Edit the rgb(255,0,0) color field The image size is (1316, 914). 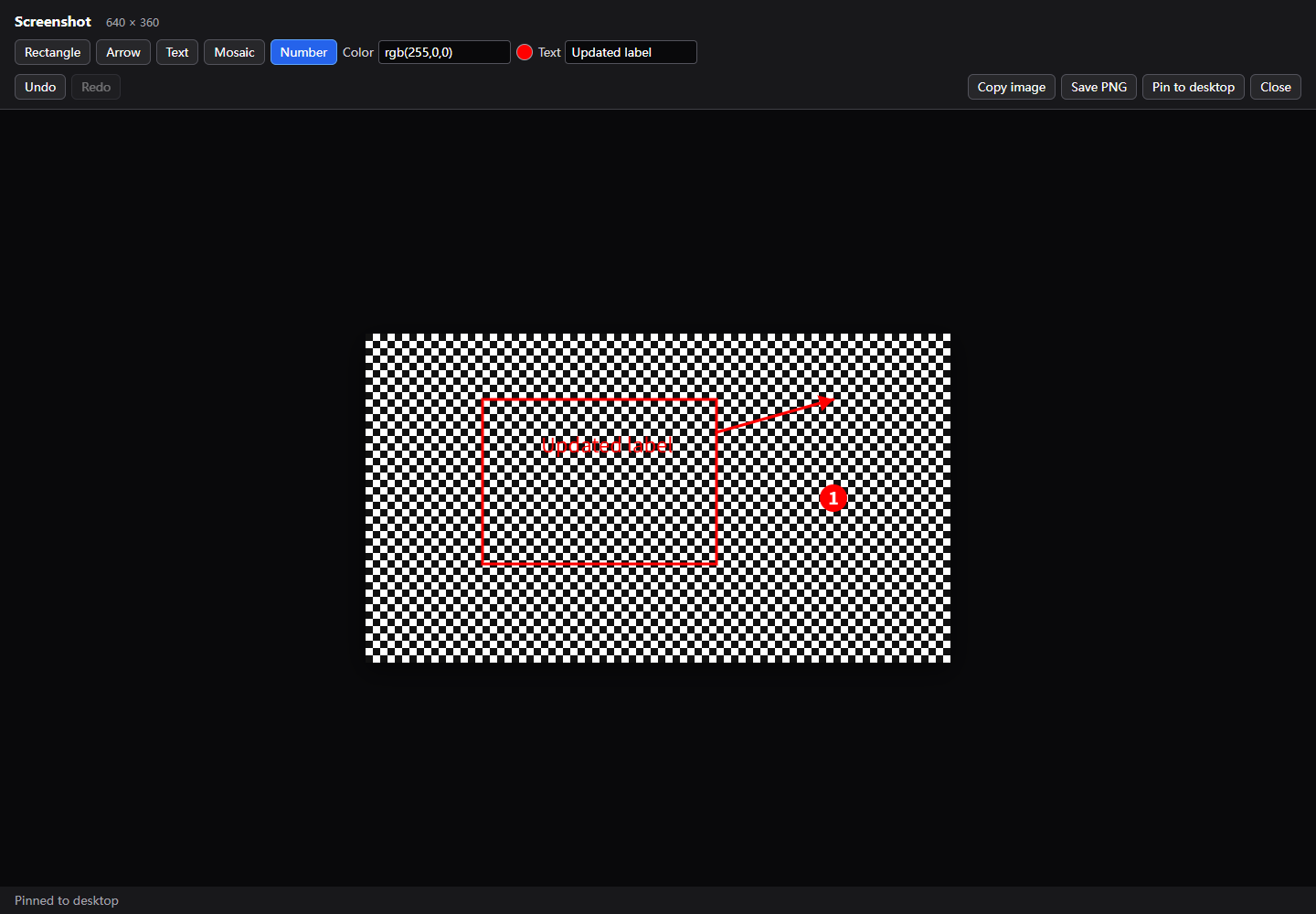click(444, 52)
